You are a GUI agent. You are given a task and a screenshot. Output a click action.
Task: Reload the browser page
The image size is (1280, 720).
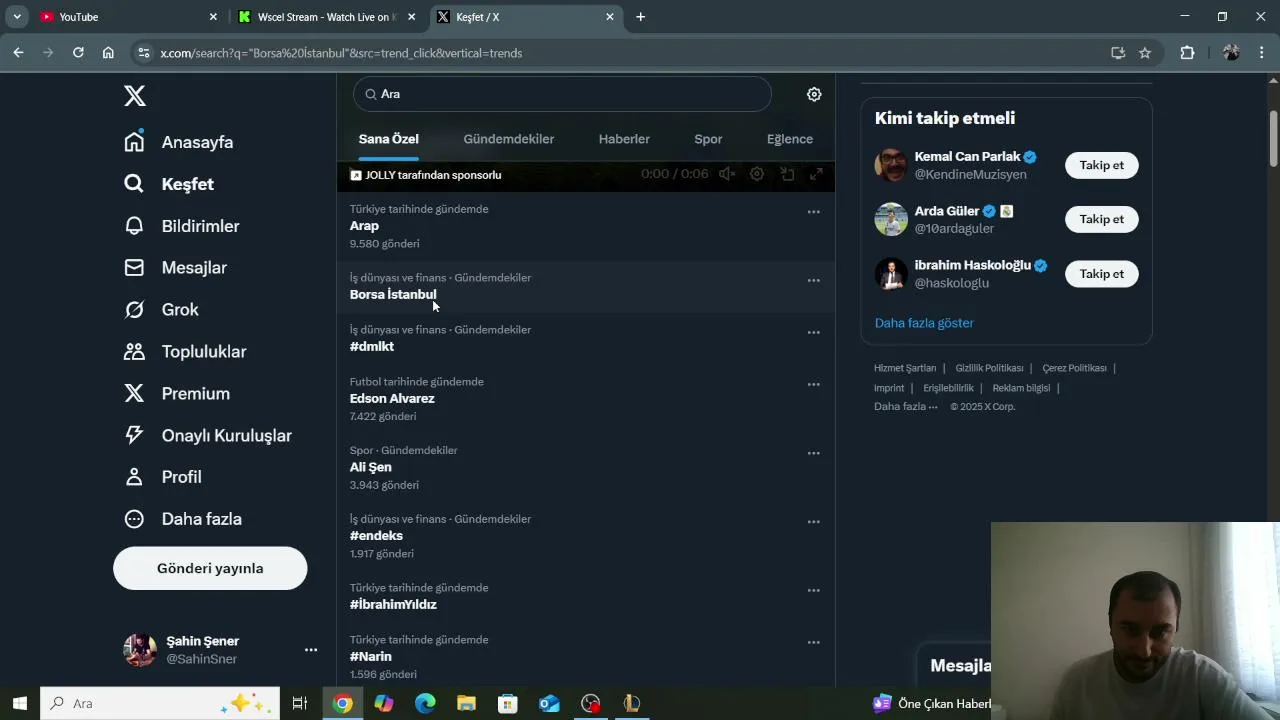click(x=78, y=53)
